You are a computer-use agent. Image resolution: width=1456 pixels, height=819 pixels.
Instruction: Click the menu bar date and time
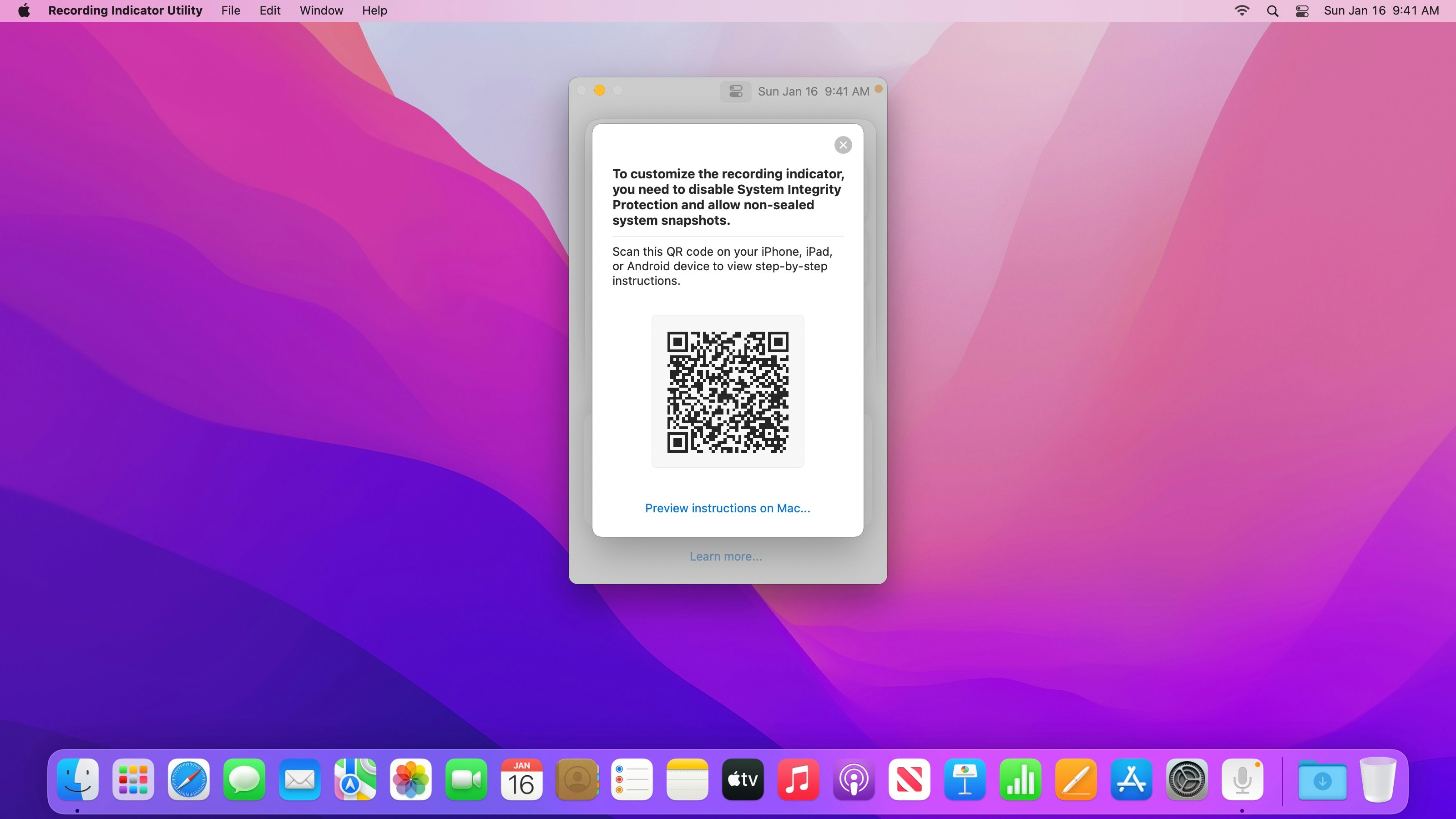point(1381,11)
